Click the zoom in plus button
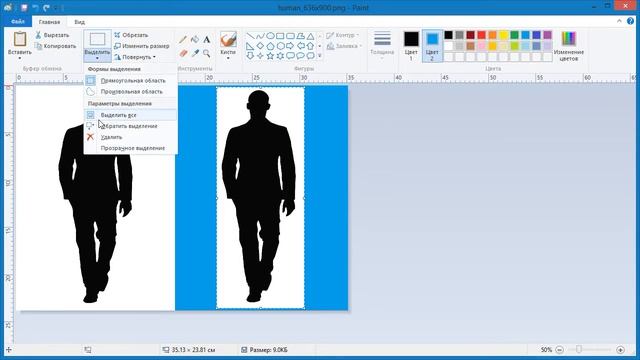 click(620, 350)
